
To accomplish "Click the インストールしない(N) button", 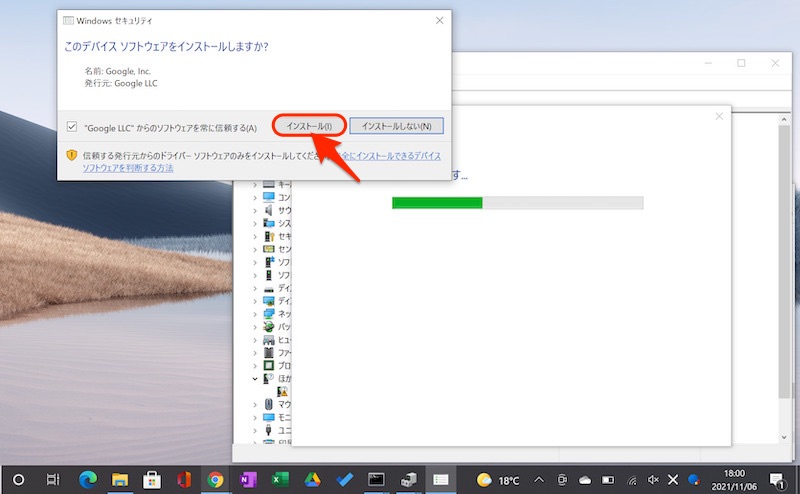I will pos(396,126).
